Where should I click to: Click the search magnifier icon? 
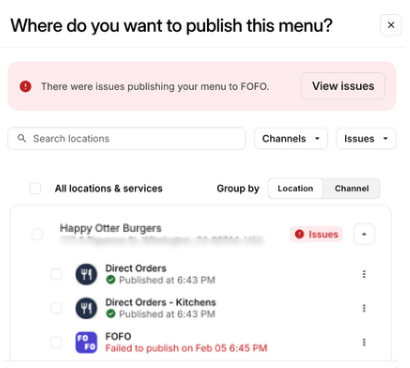click(22, 138)
